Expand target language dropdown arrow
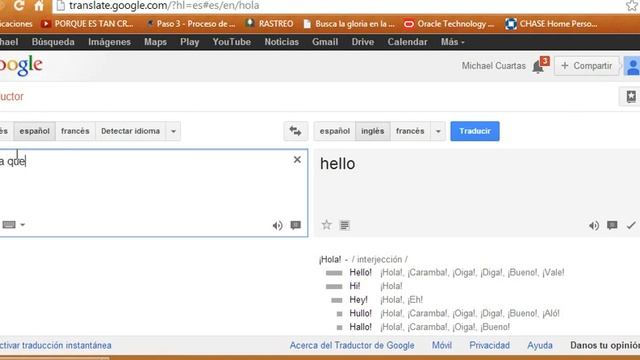Screen dimensions: 640x360 [x=438, y=131]
